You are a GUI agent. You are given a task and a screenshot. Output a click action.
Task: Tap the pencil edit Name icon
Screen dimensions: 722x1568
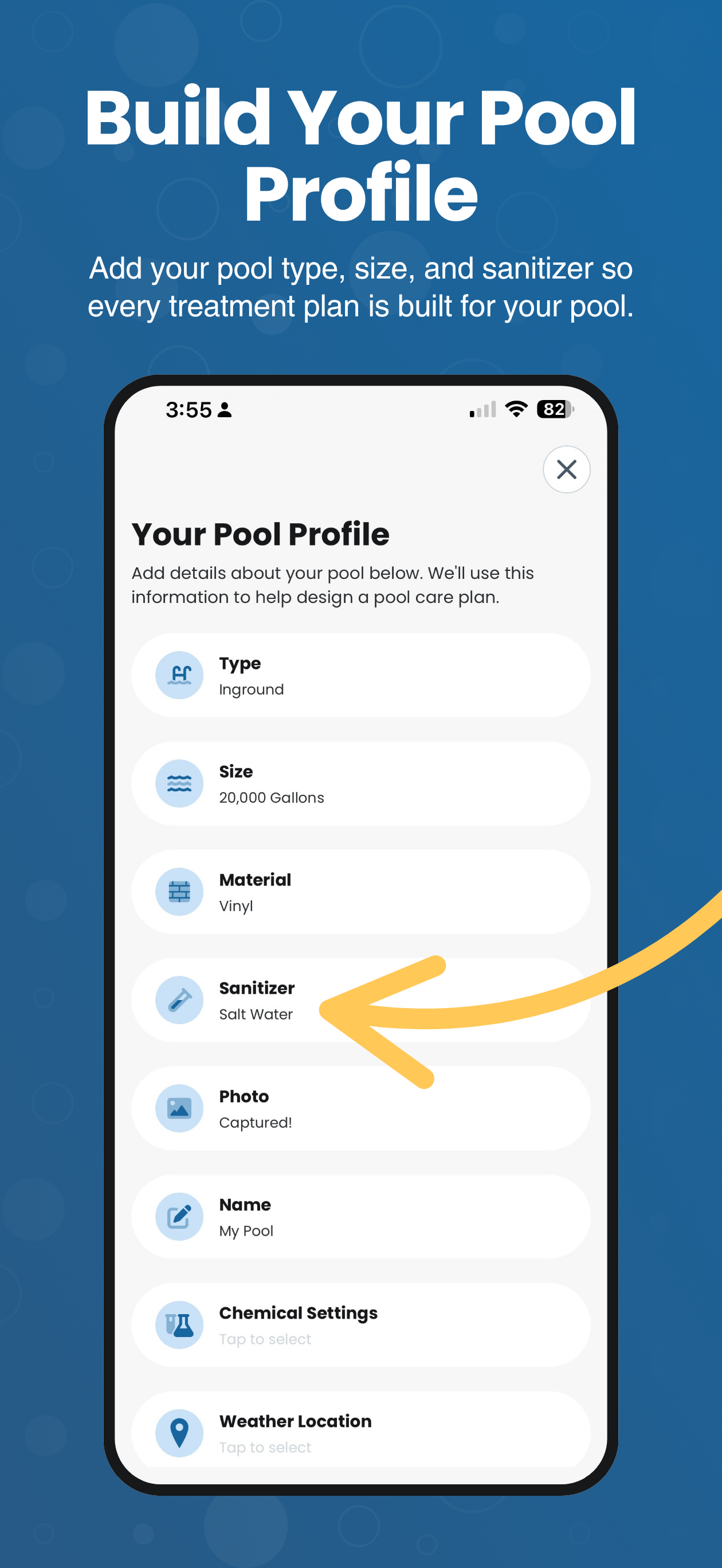point(179,1217)
